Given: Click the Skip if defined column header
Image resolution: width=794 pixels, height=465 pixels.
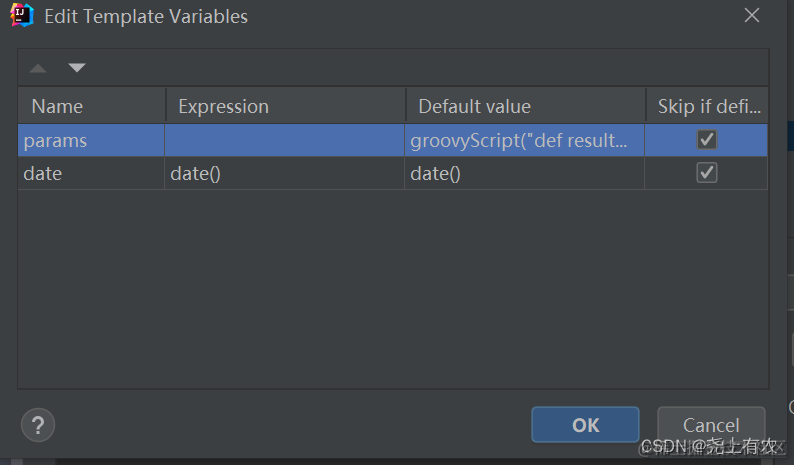Looking at the screenshot, I should pos(707,106).
